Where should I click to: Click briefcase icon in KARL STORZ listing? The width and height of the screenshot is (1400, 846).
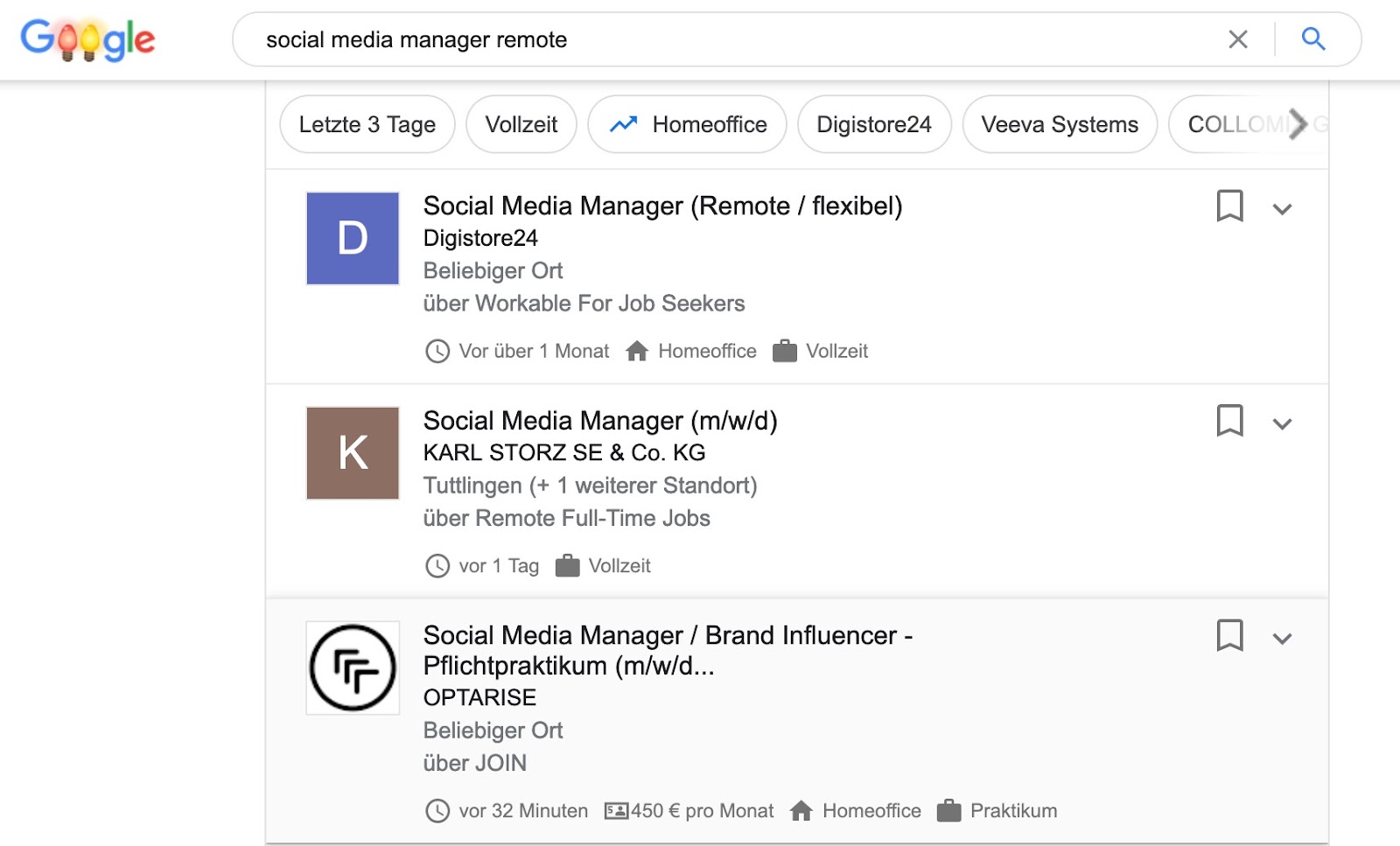568,566
